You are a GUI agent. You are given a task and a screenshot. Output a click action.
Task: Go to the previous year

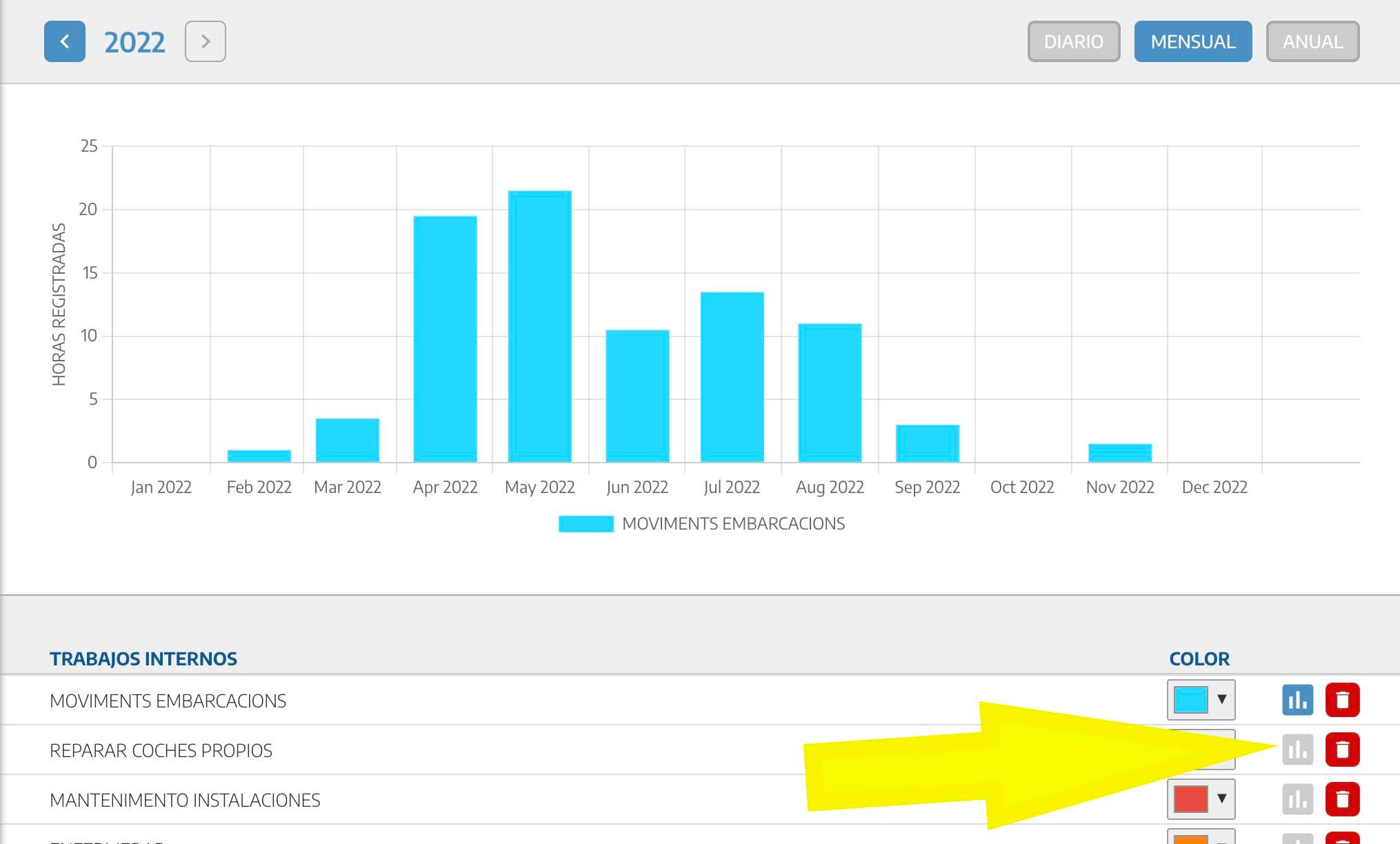64,41
